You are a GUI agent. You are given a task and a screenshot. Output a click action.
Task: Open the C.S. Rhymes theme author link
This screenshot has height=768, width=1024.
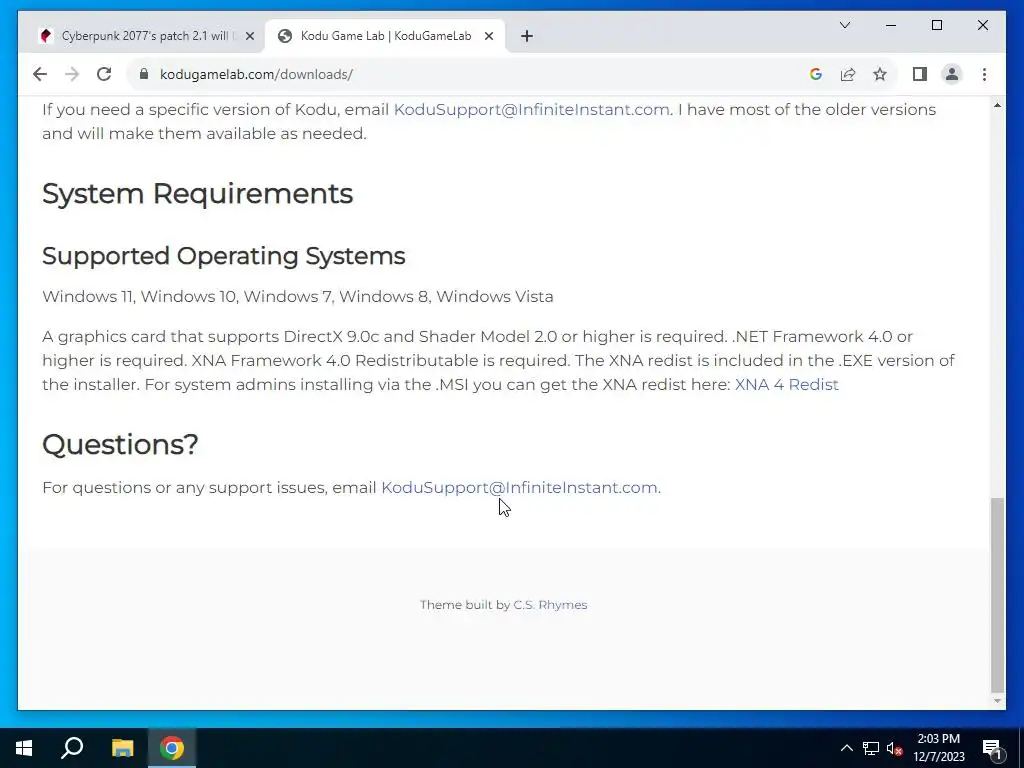click(550, 605)
